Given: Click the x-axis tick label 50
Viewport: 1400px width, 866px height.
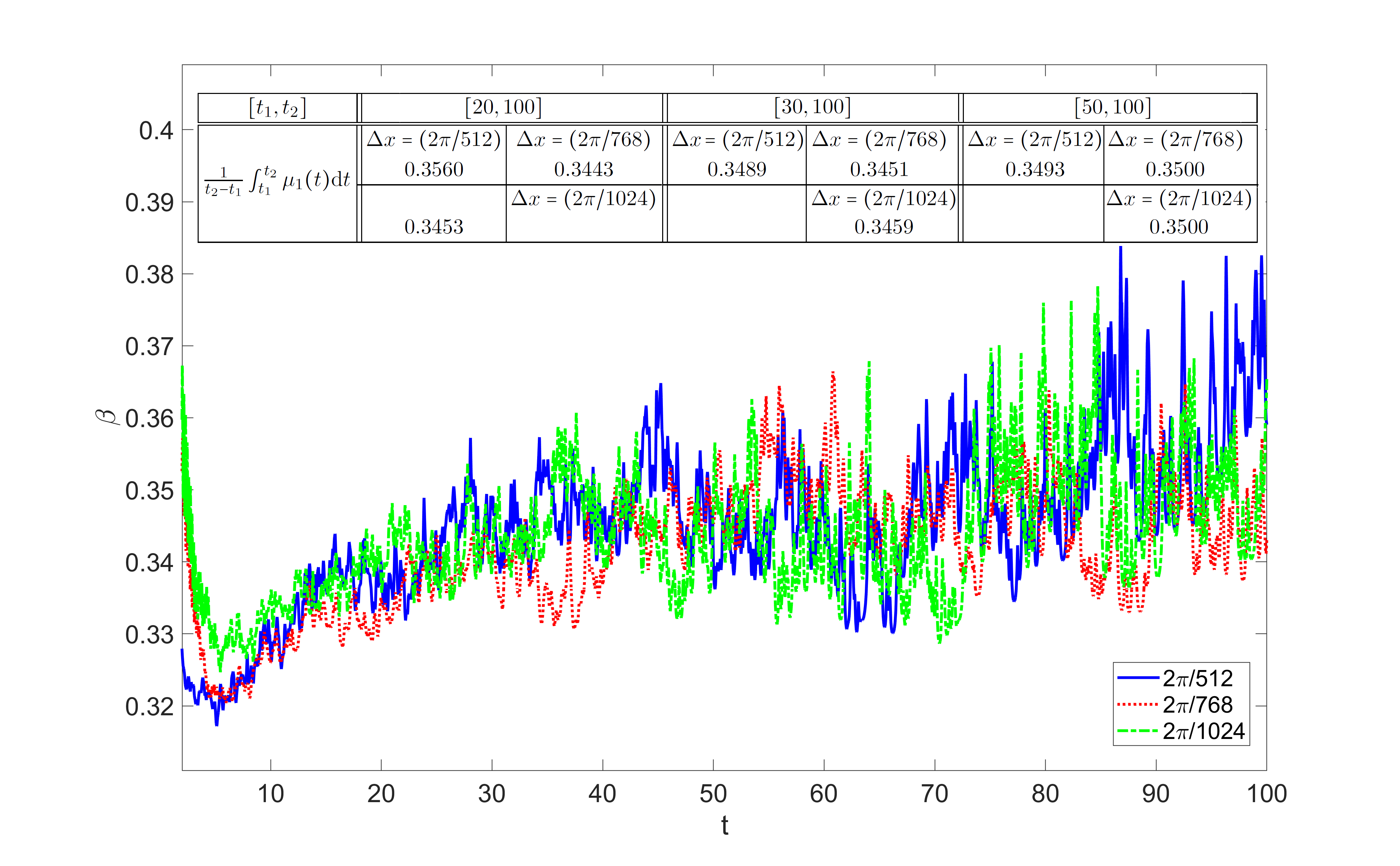Looking at the screenshot, I should point(713,794).
